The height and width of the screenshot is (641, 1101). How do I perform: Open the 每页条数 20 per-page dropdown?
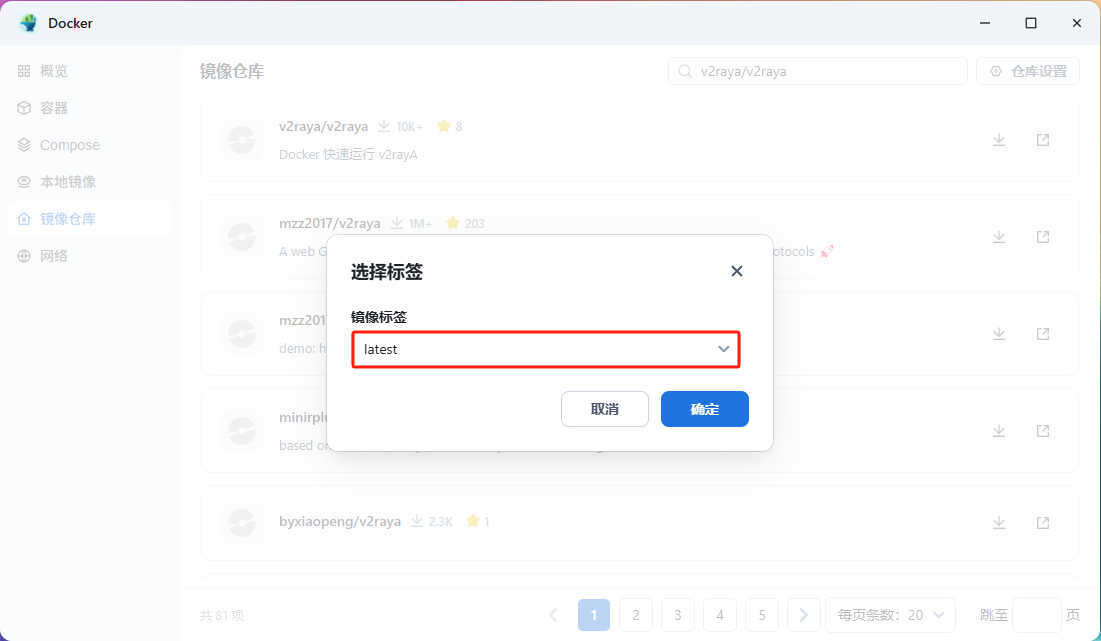890,615
